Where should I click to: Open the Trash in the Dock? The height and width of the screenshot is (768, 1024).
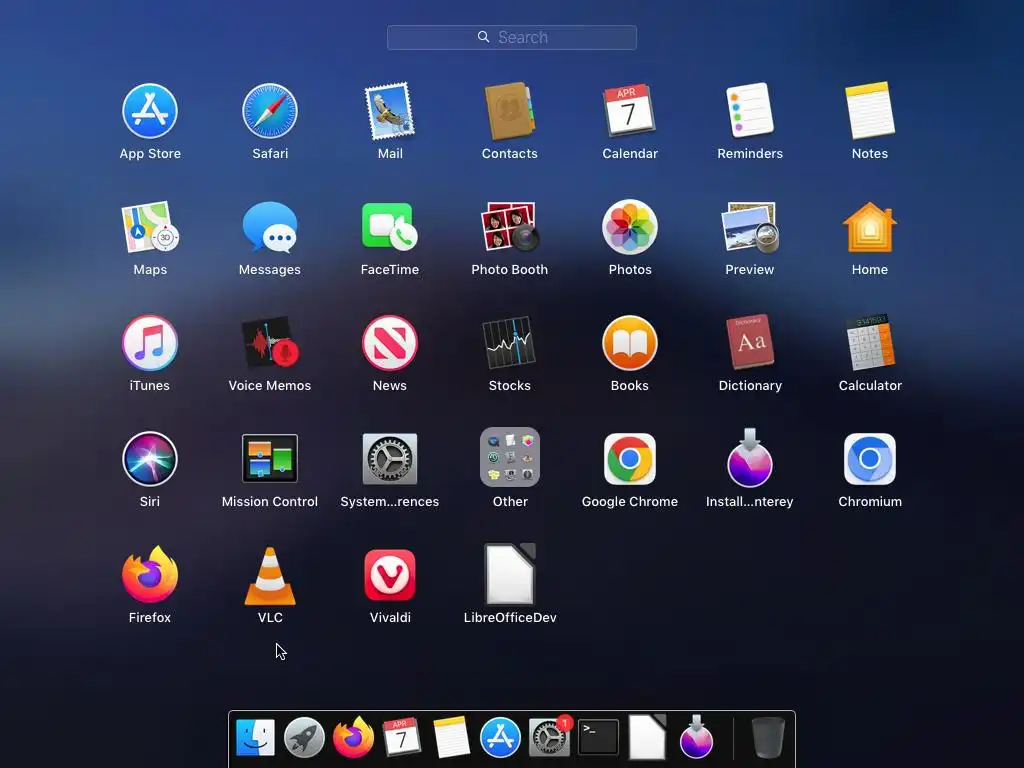pyautogui.click(x=768, y=737)
